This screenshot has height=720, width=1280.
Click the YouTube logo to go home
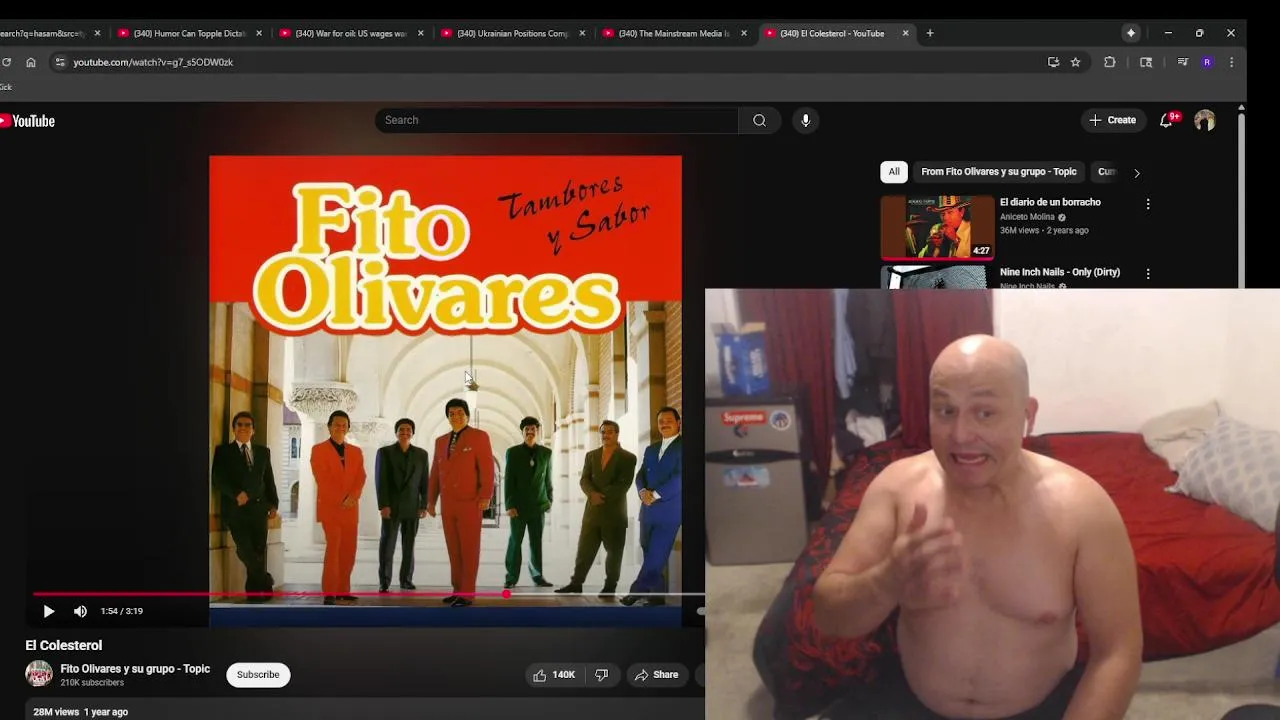coord(27,121)
